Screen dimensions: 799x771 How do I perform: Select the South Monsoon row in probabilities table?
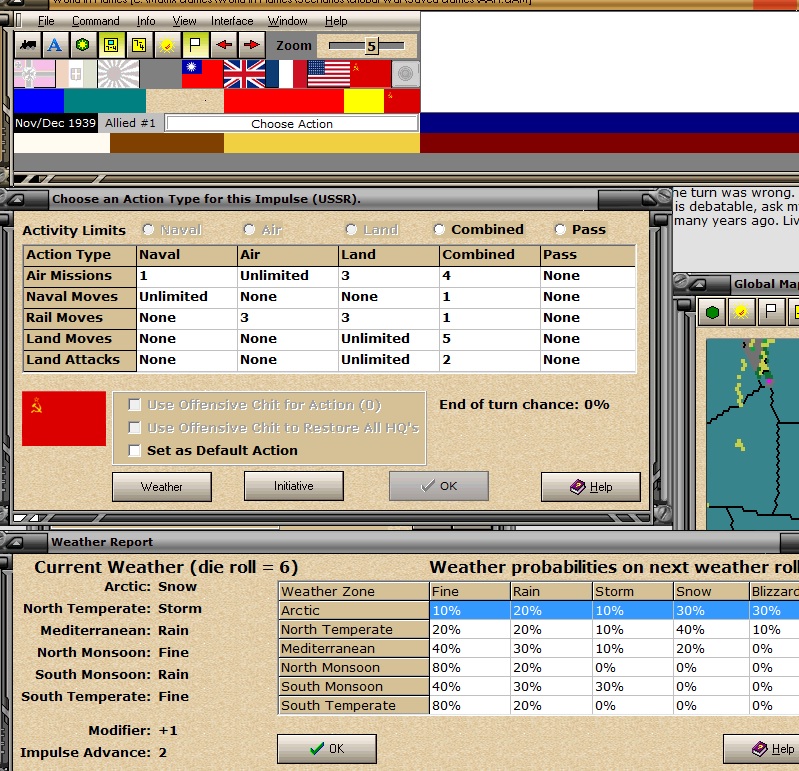539,686
